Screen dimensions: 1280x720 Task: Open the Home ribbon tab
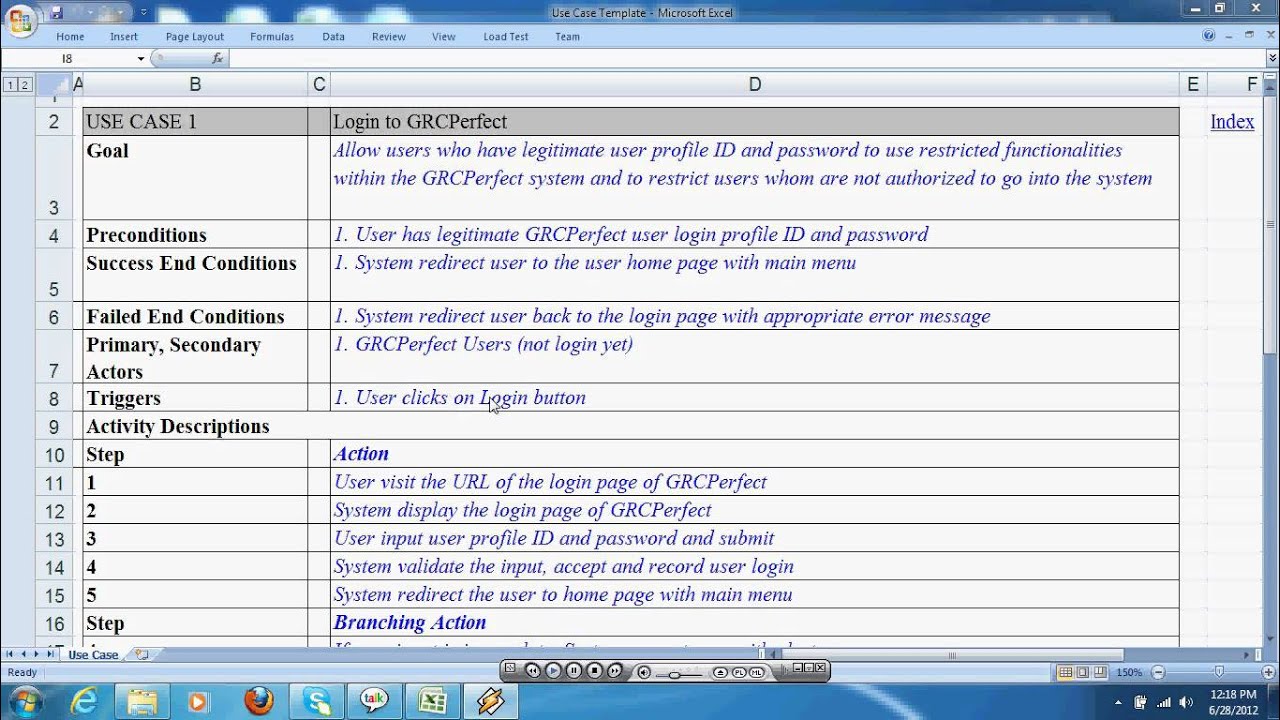(x=70, y=37)
